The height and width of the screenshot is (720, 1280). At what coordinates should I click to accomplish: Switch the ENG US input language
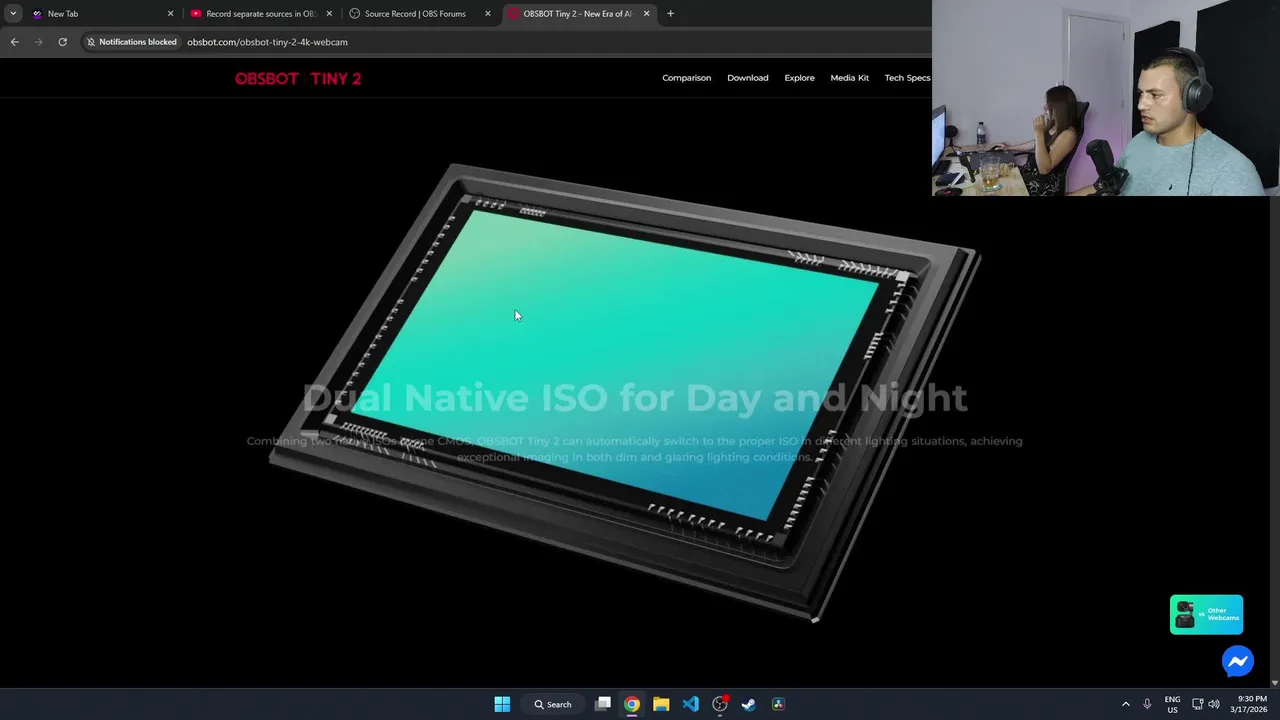(x=1172, y=704)
